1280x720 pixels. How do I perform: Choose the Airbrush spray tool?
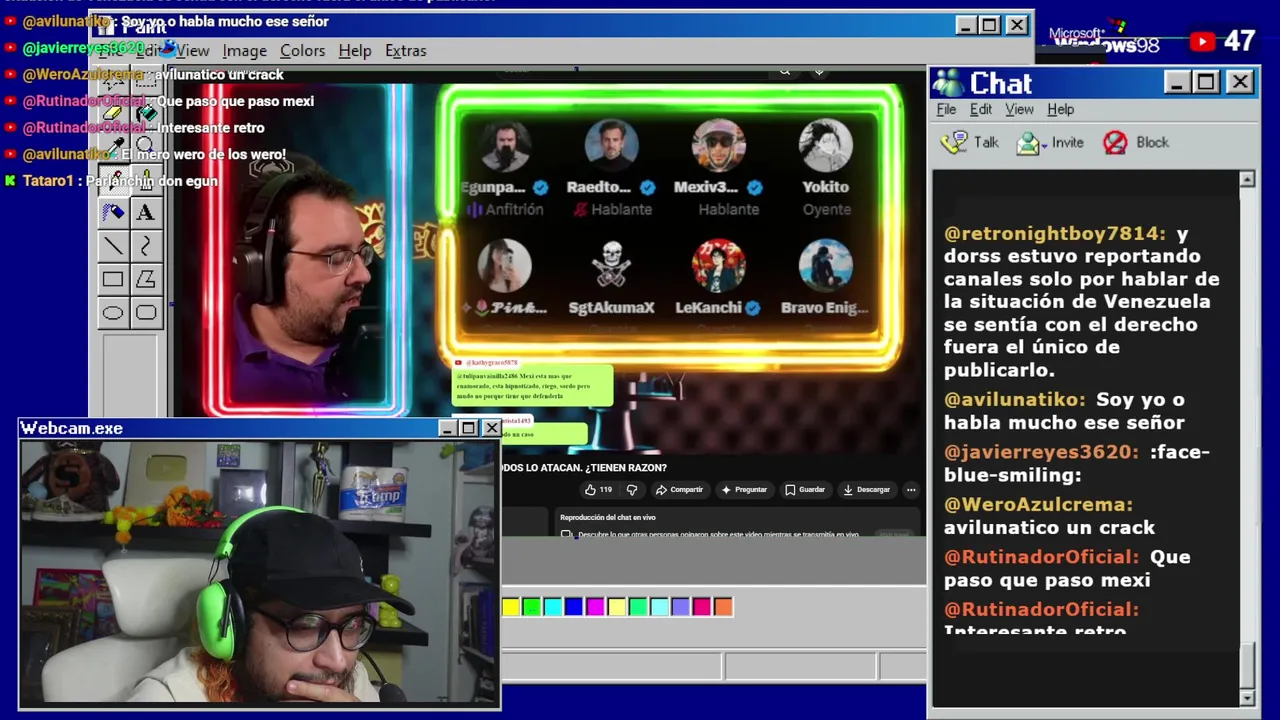click(113, 212)
